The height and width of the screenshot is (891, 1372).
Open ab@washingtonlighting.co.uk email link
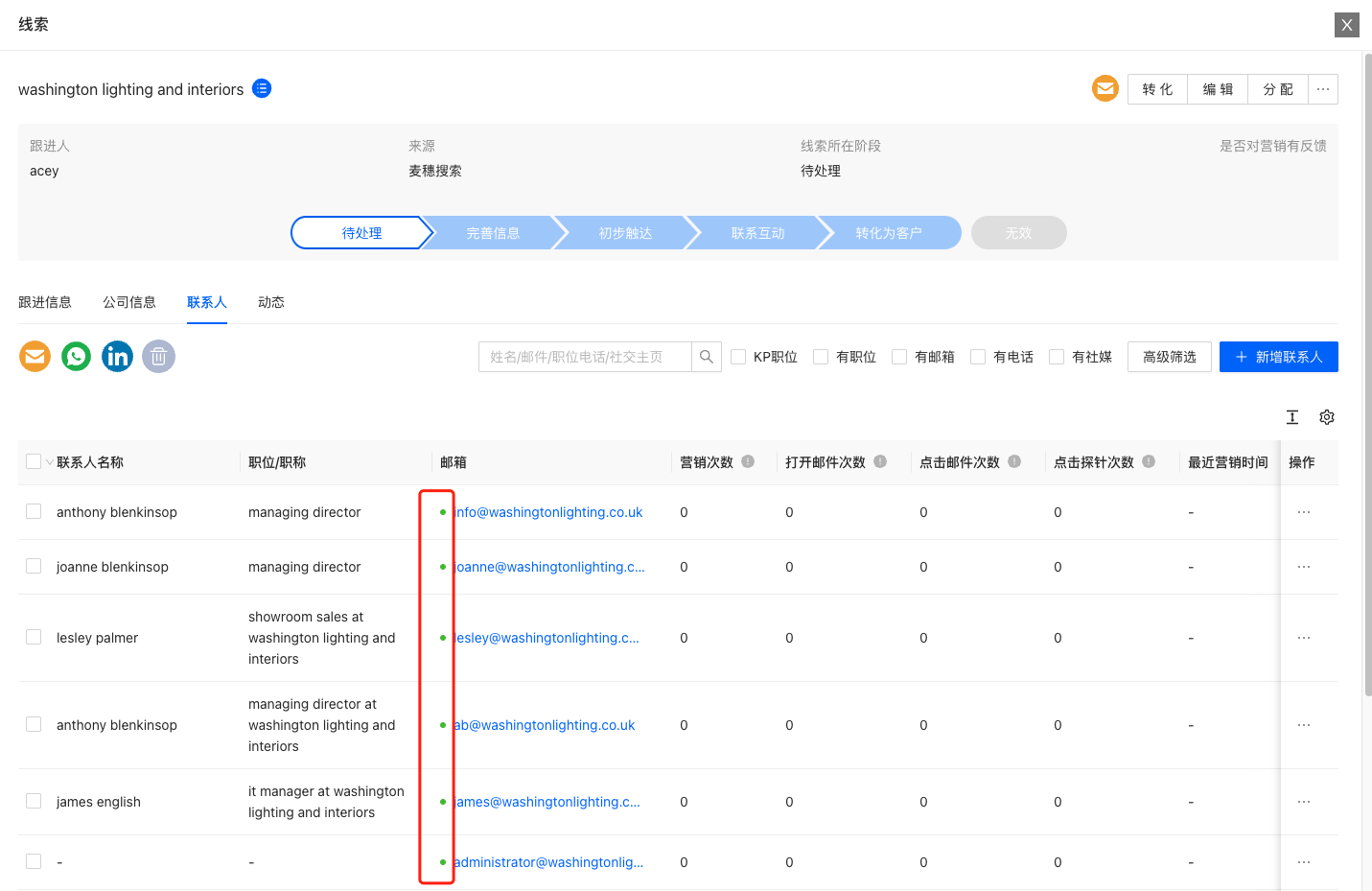pyautogui.click(x=545, y=725)
